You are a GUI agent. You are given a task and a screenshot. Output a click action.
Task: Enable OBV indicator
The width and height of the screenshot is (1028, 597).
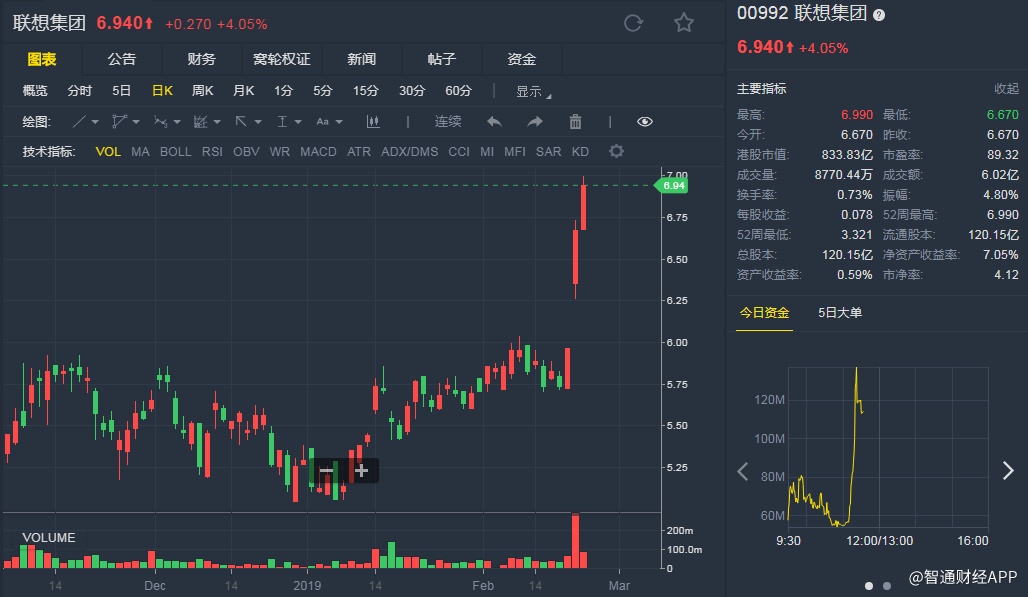[x=247, y=151]
